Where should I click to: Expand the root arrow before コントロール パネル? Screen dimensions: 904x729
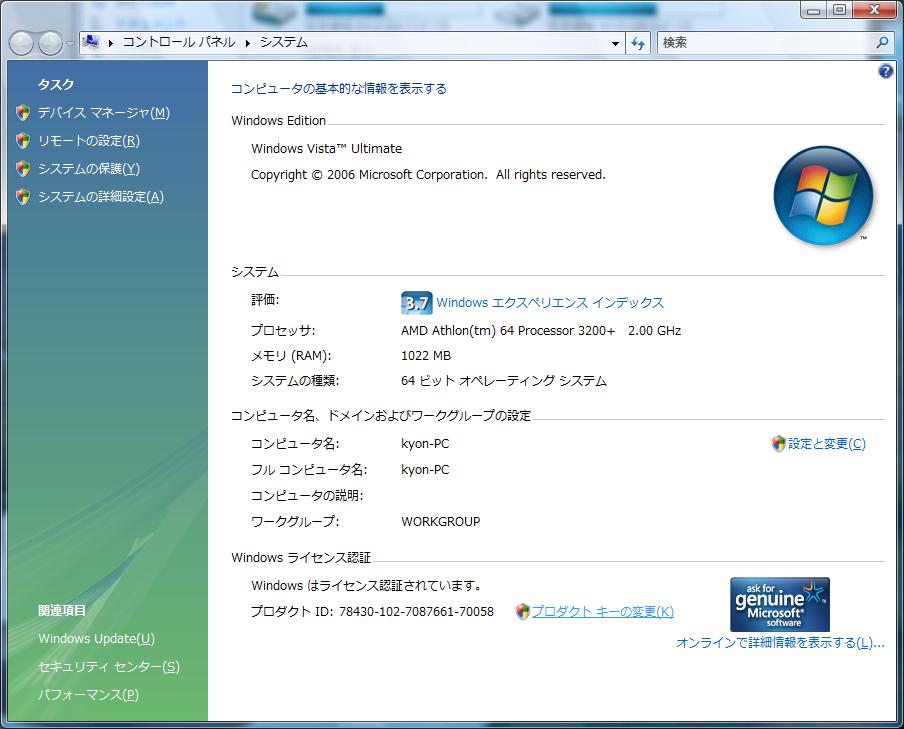point(110,43)
